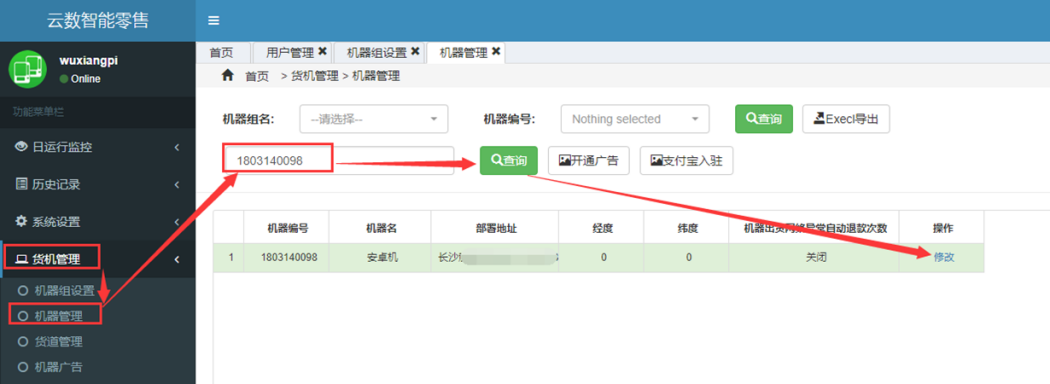Close the 用户管理 tab

point(322,51)
